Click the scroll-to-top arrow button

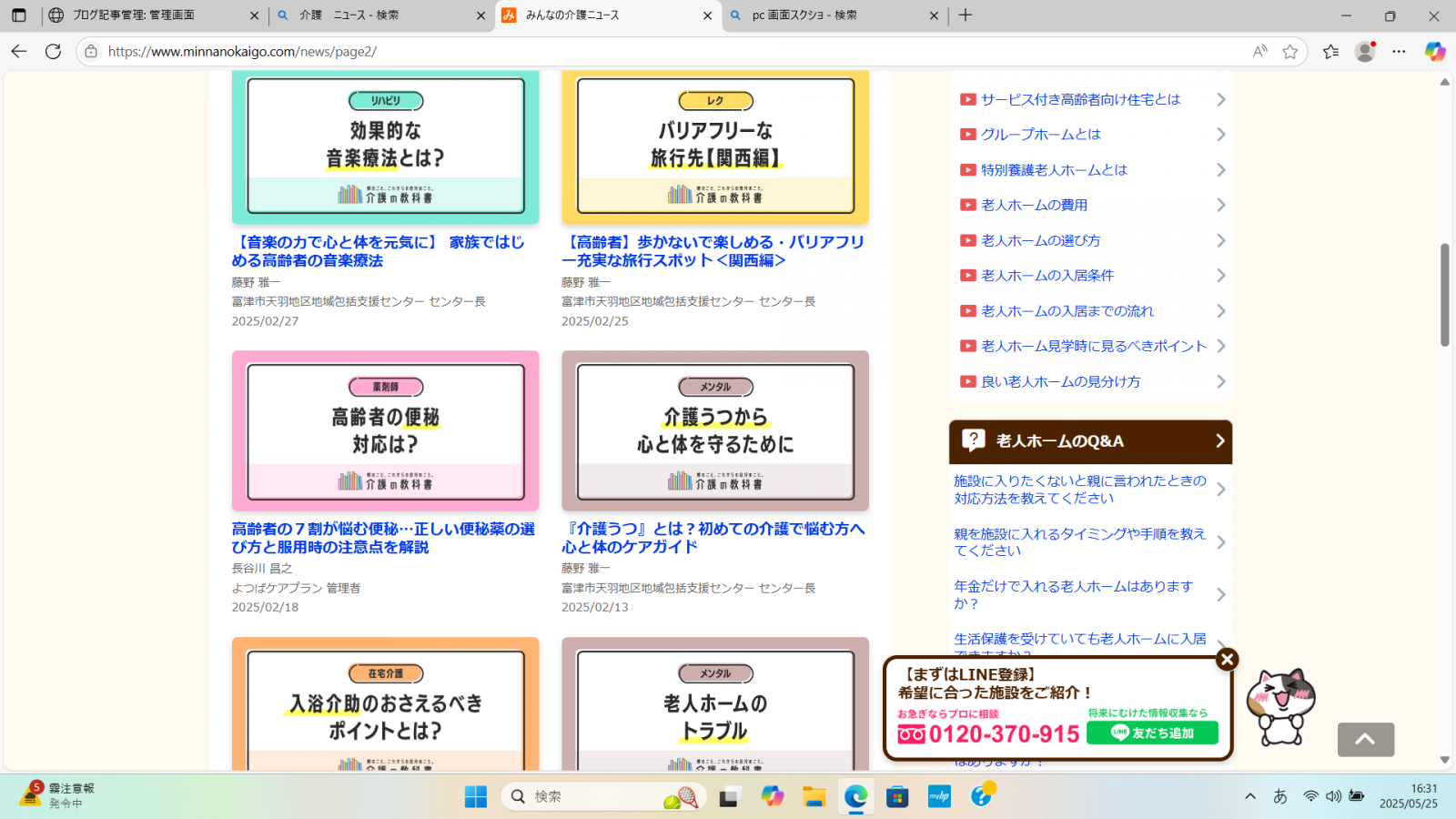(1365, 739)
